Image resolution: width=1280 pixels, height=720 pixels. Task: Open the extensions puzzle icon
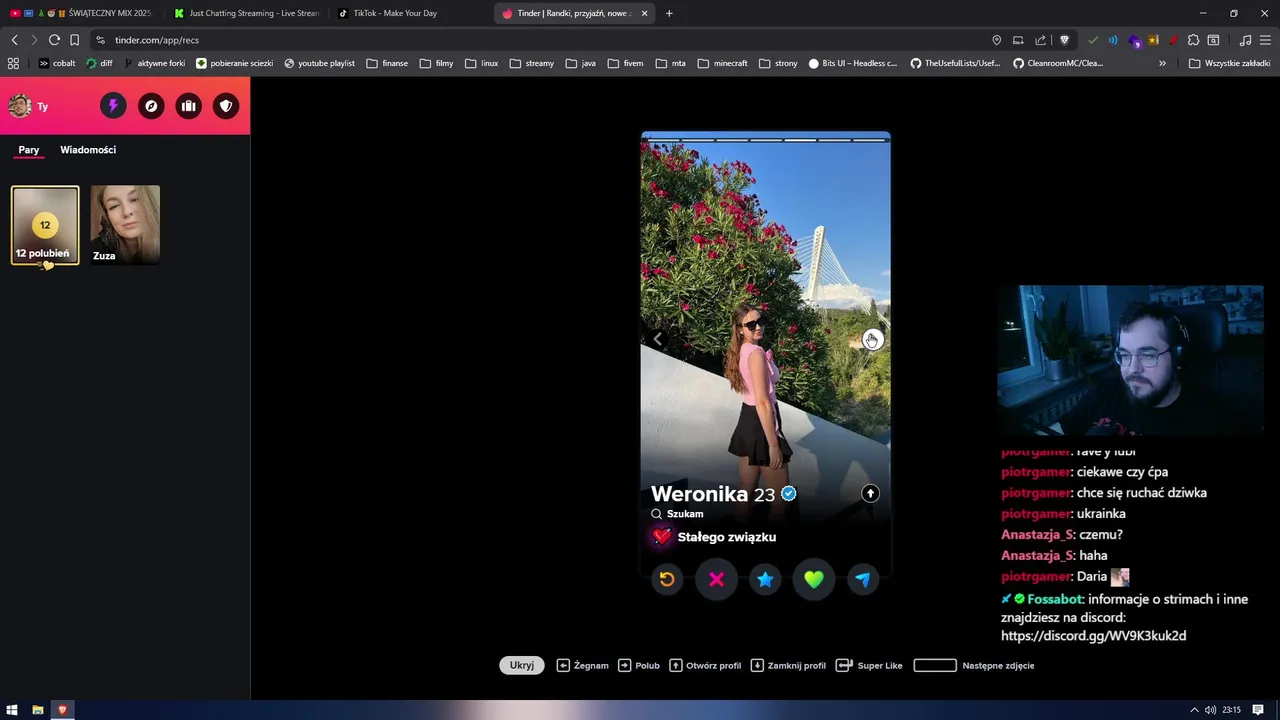(x=1193, y=40)
